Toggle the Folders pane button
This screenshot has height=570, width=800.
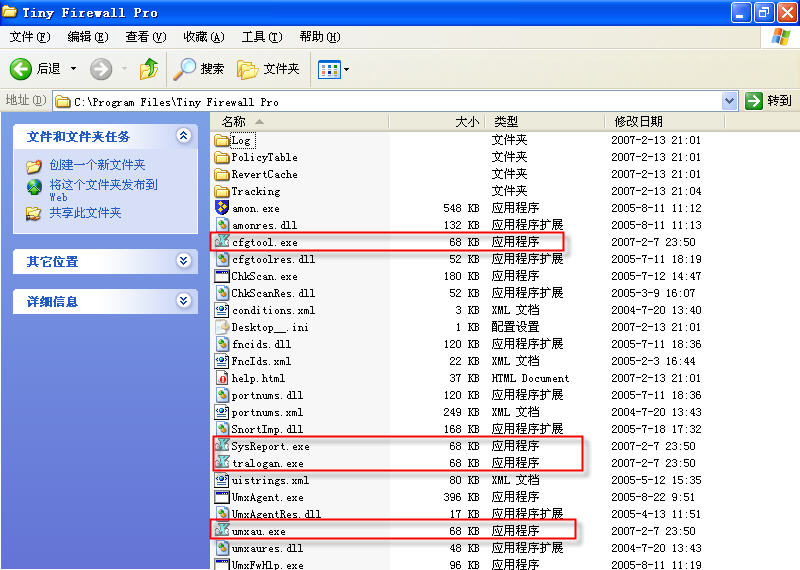click(x=268, y=69)
